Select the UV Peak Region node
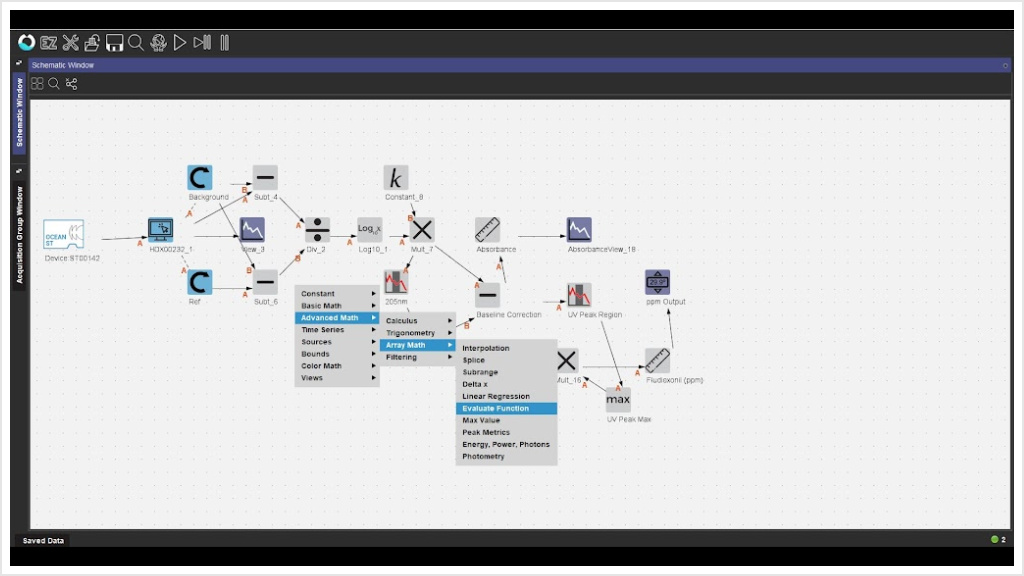This screenshot has width=1024, height=576. coord(579,295)
